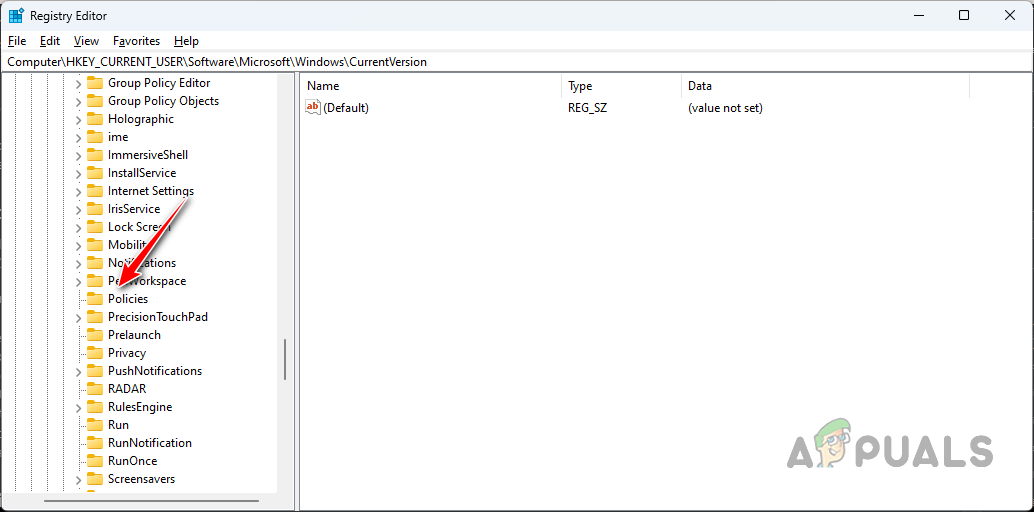Click the registry path address bar
The height and width of the screenshot is (512, 1034).
tap(517, 62)
